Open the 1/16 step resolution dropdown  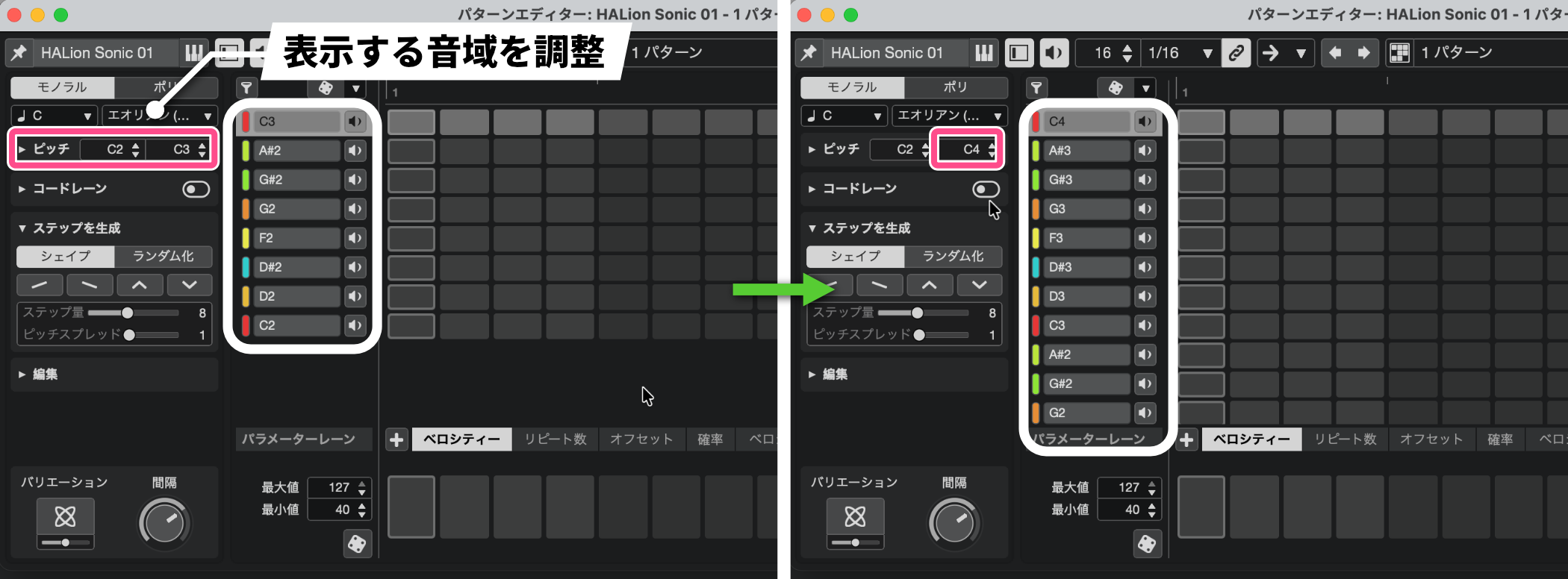click(x=1180, y=53)
